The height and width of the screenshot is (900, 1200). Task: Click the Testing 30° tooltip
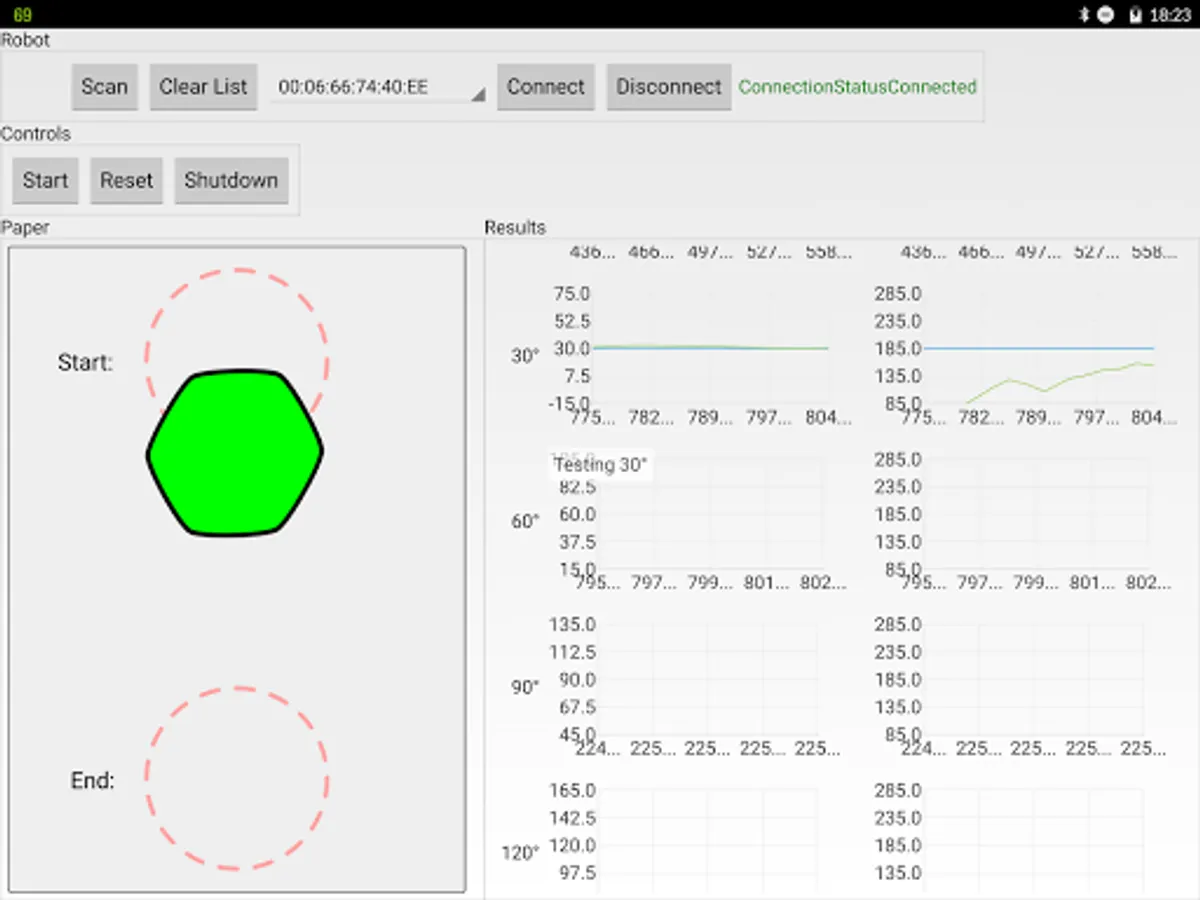coord(601,466)
